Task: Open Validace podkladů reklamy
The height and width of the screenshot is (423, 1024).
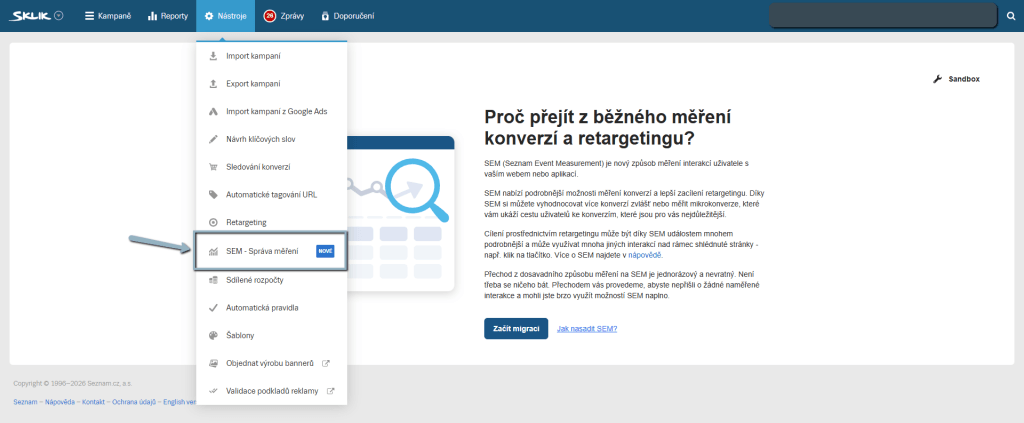Action: (x=272, y=391)
